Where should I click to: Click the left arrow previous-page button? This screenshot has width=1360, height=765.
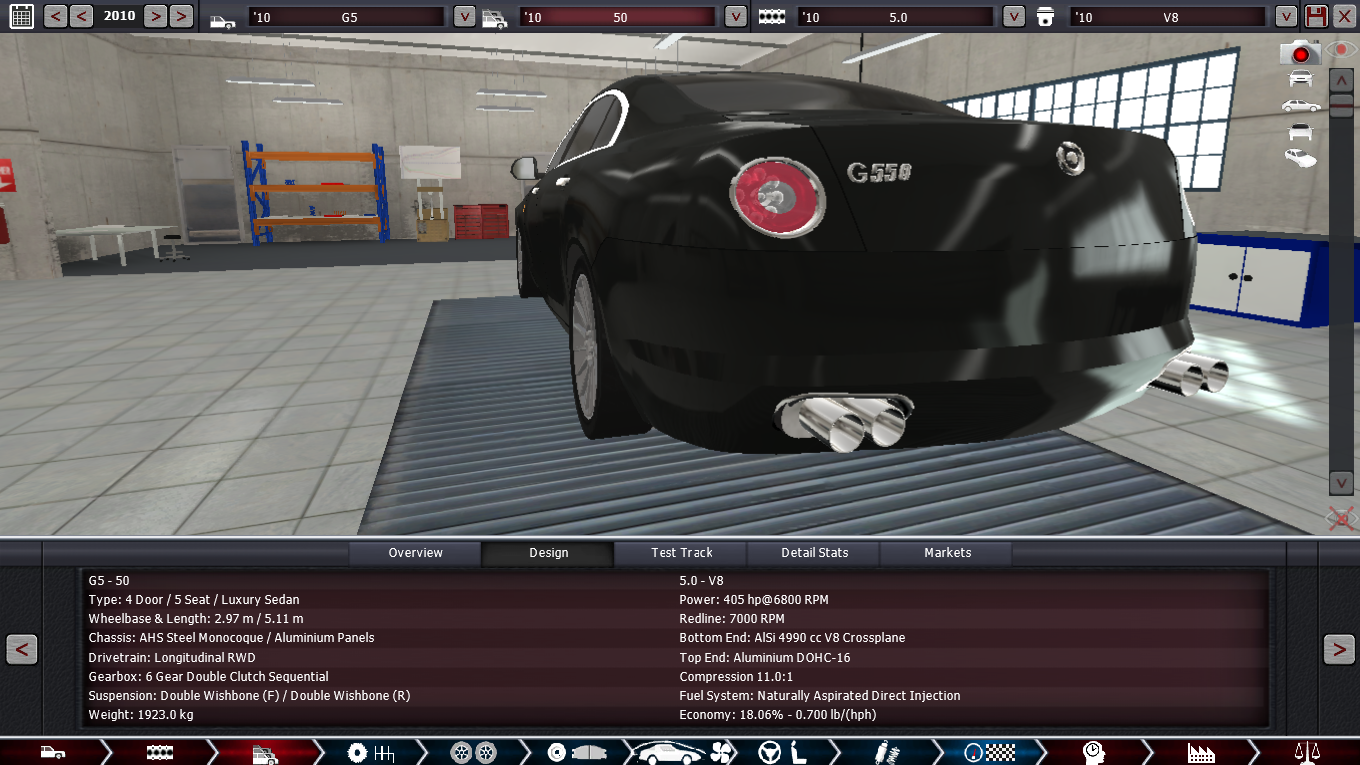(22, 649)
